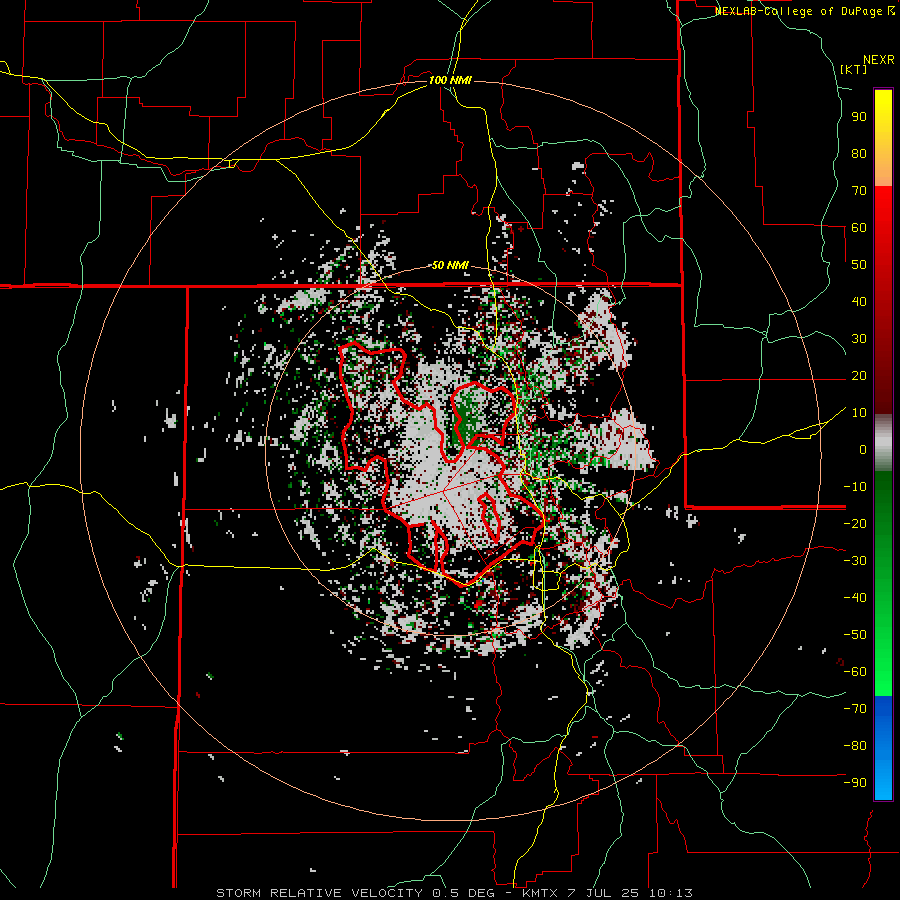
Task: Click the -50 value on velocity scale
Action: [855, 635]
